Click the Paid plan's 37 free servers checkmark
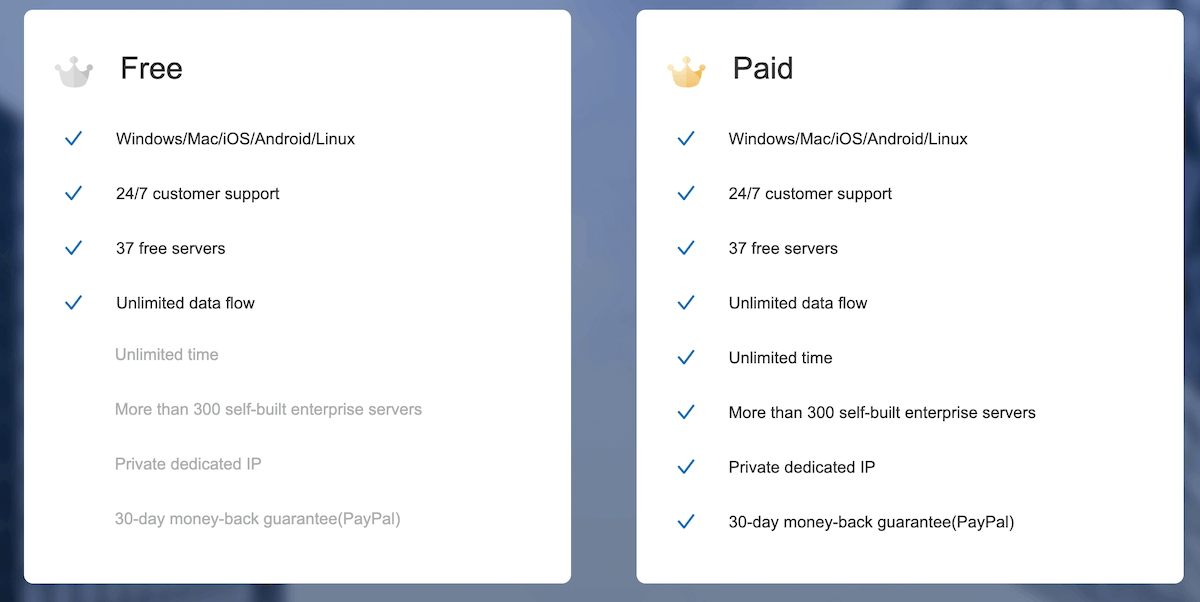 (686, 248)
